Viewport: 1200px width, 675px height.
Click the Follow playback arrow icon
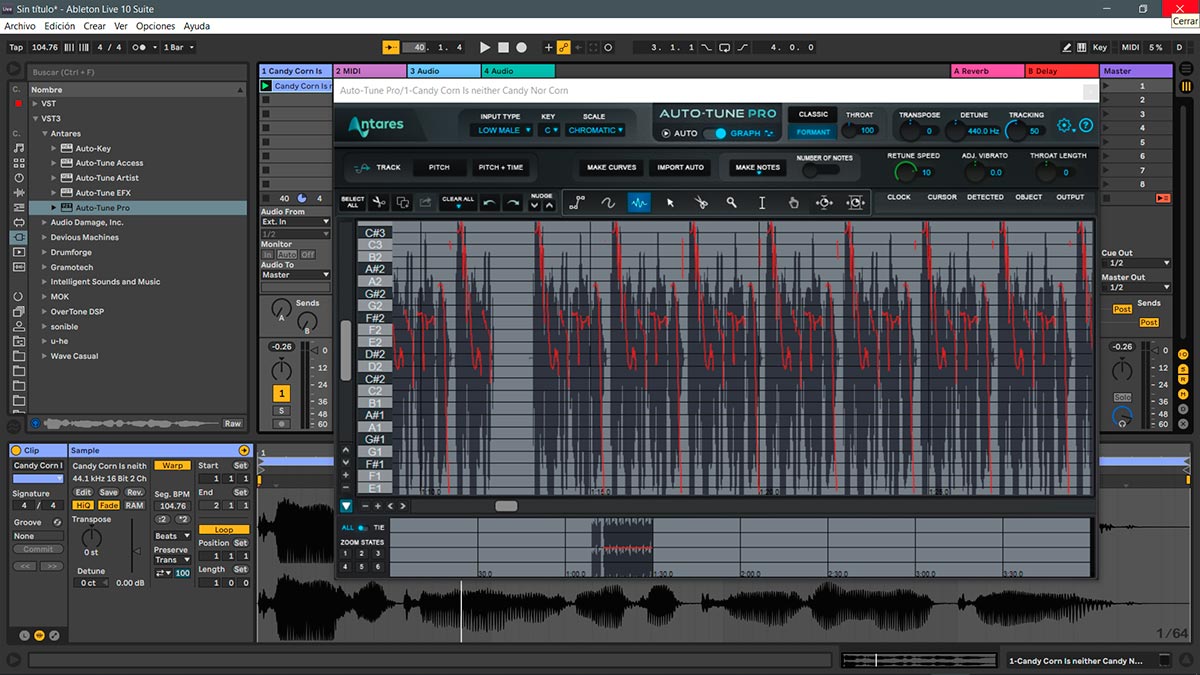pos(390,47)
